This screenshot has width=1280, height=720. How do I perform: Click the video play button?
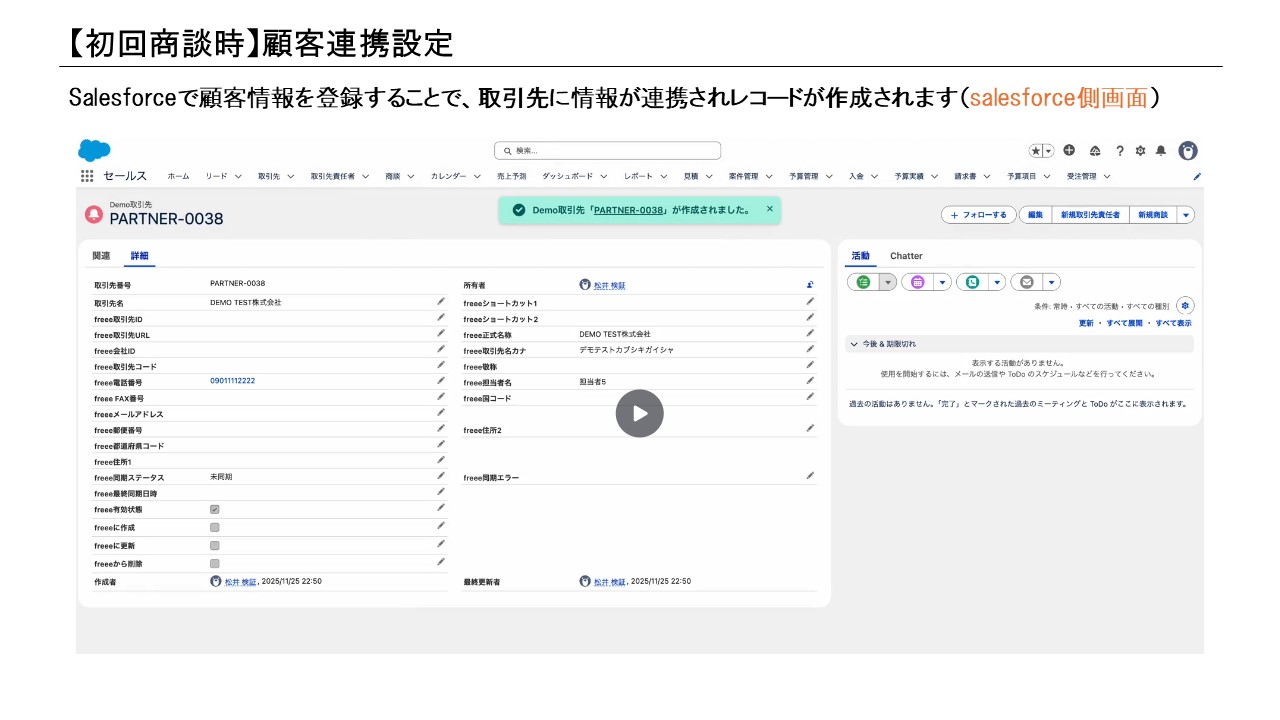tap(639, 413)
